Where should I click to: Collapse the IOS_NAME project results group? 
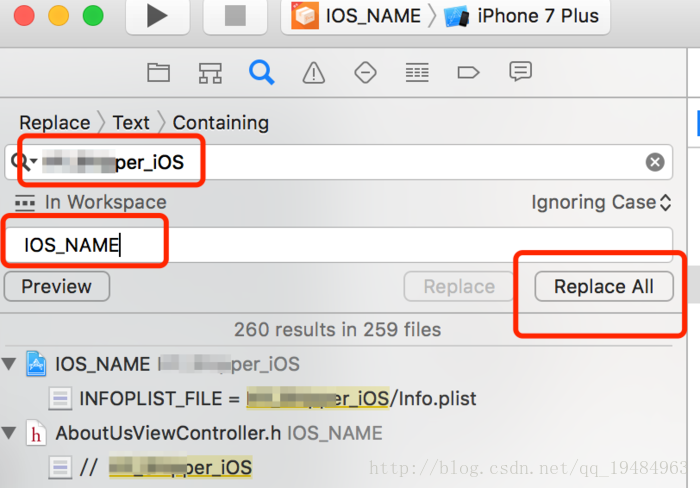coord(11,364)
